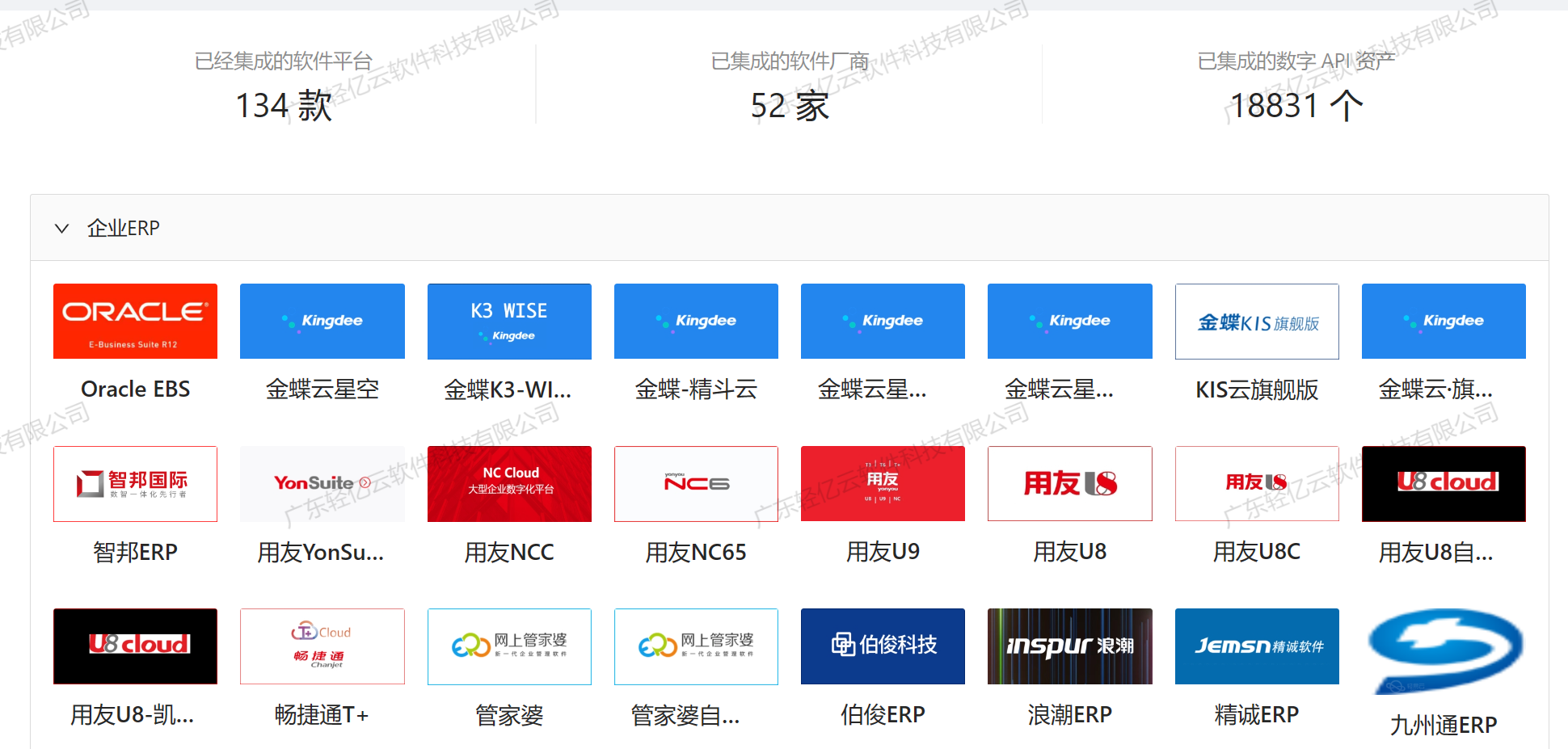Click the Kingdee logo above 金蝶-精斗云

(x=696, y=321)
